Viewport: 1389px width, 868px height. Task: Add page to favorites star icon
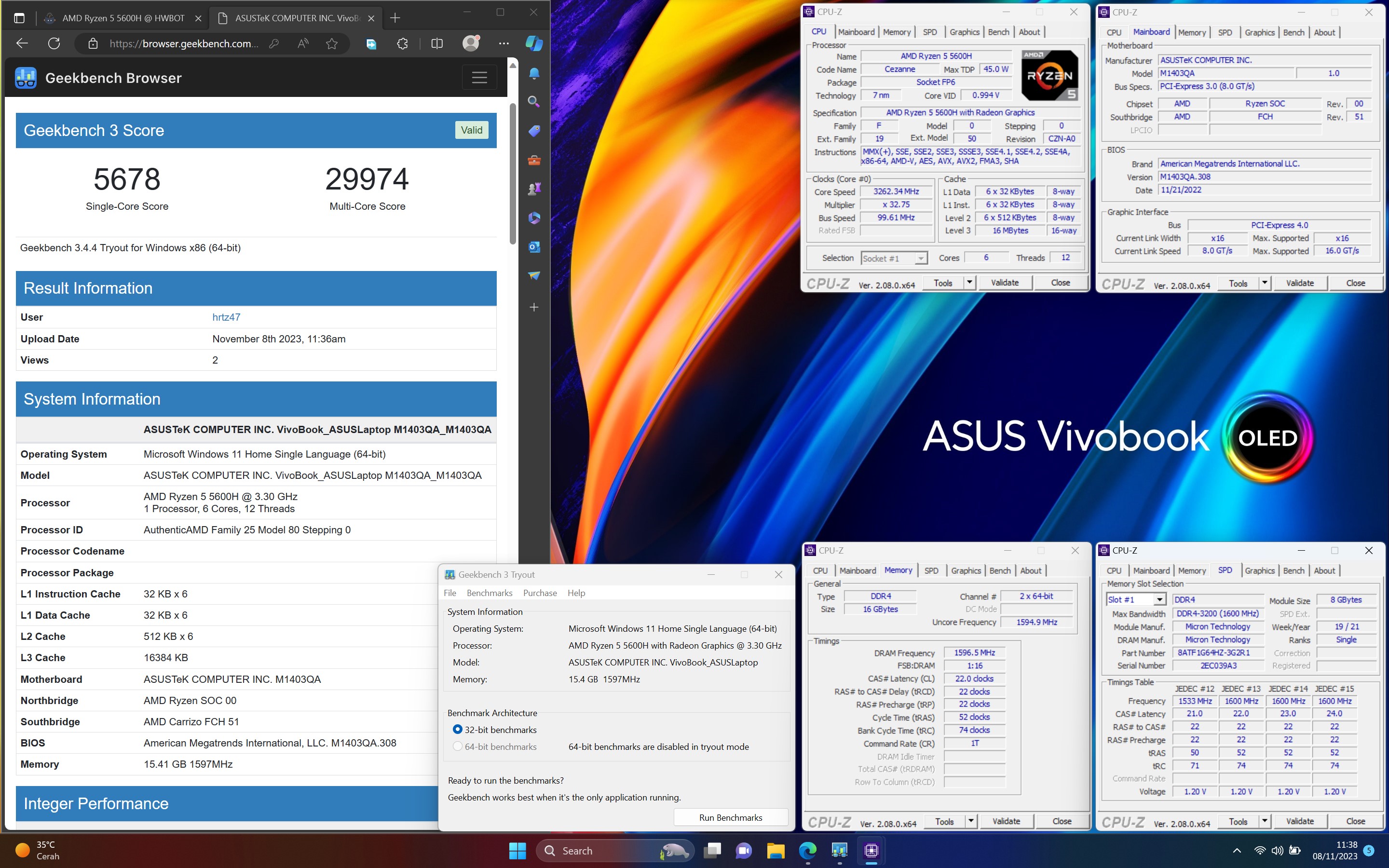[332, 43]
